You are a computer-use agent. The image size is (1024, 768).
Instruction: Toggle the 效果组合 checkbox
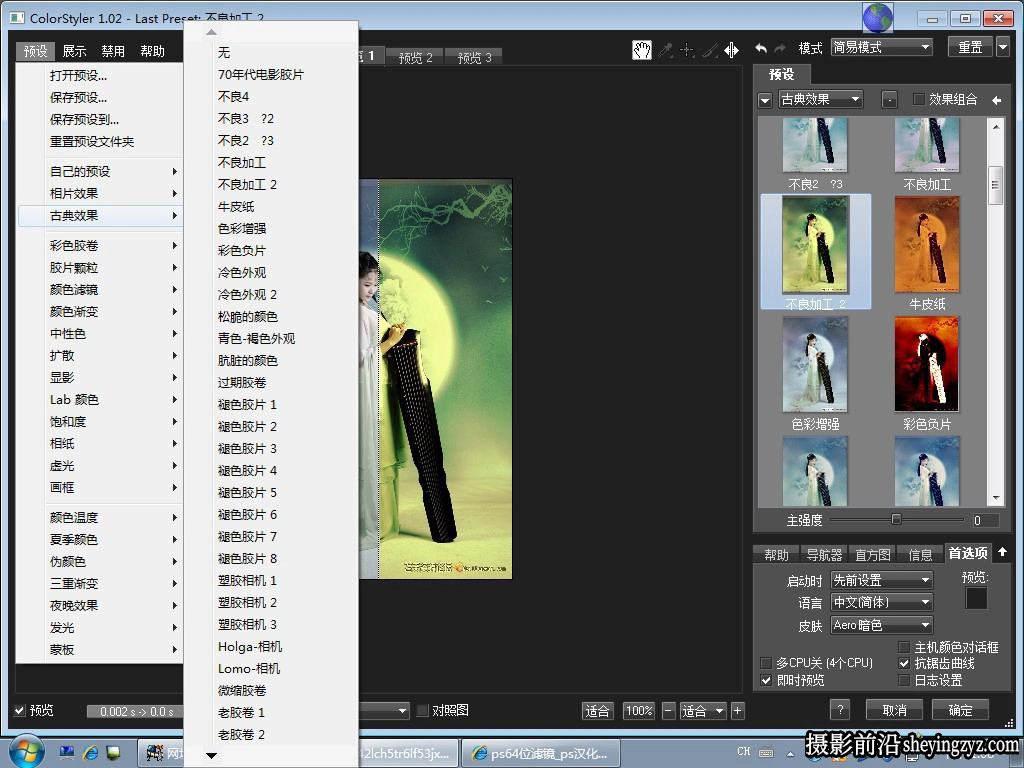tap(919, 99)
